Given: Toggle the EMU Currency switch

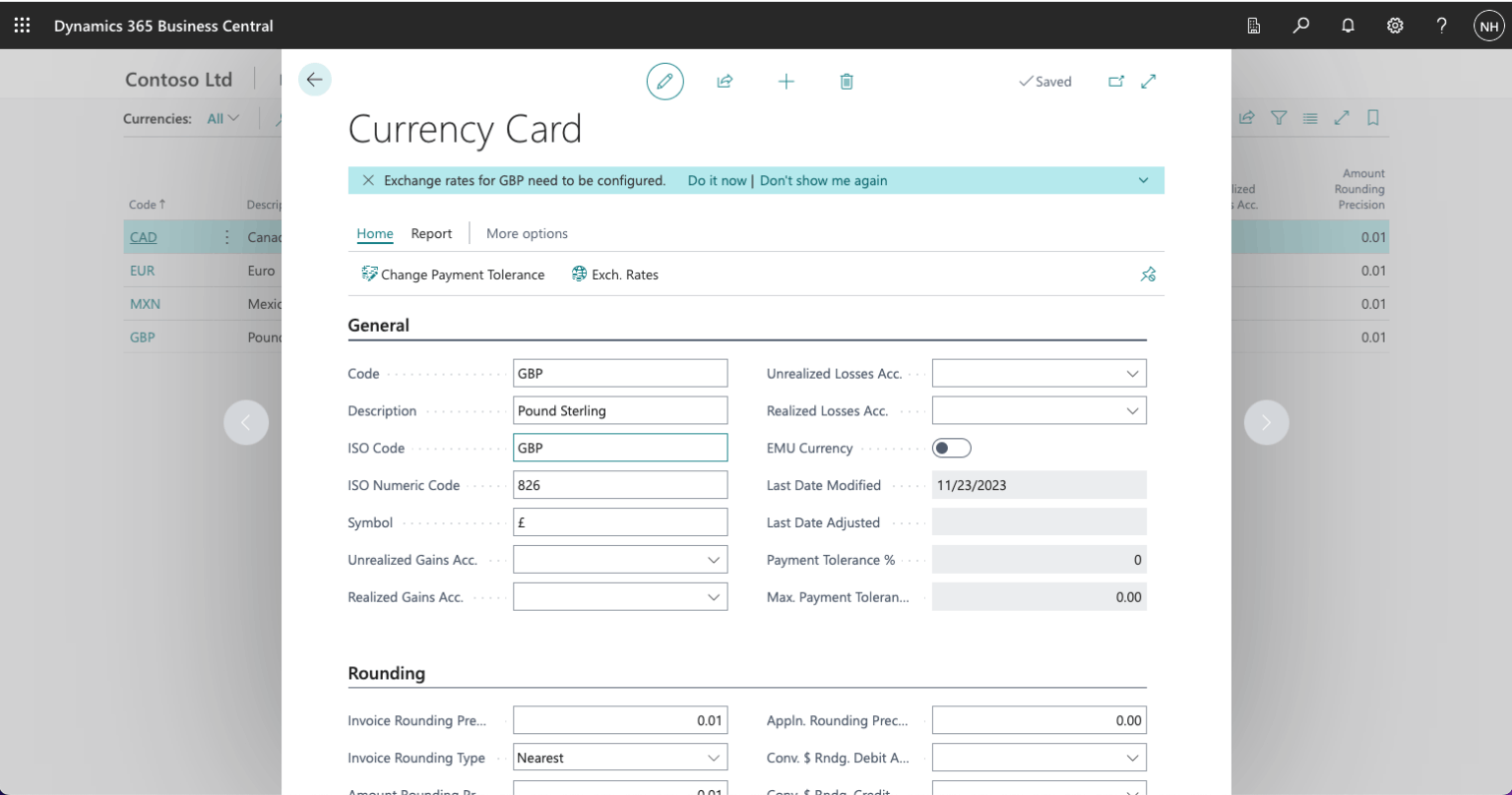Looking at the screenshot, I should click(x=951, y=448).
